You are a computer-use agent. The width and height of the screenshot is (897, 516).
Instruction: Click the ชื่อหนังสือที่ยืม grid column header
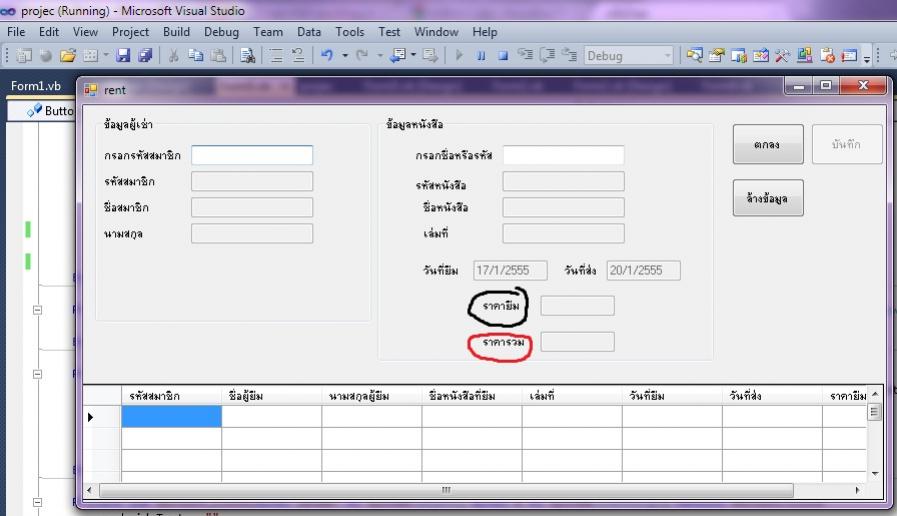click(472, 395)
